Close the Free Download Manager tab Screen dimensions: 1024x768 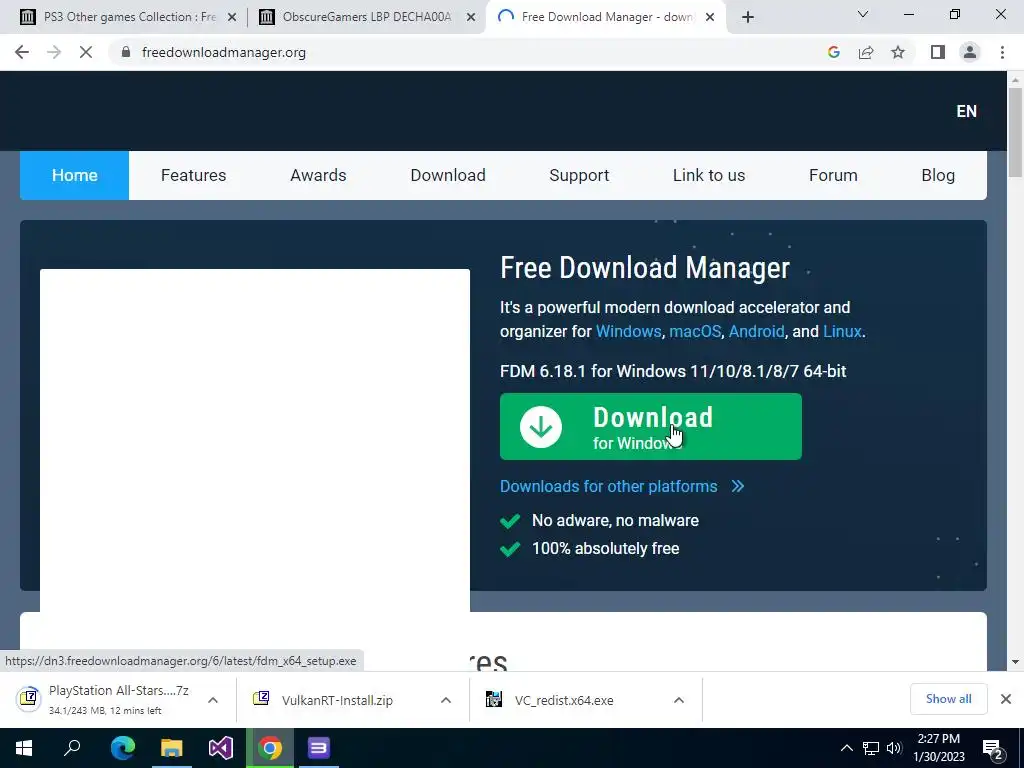710,17
